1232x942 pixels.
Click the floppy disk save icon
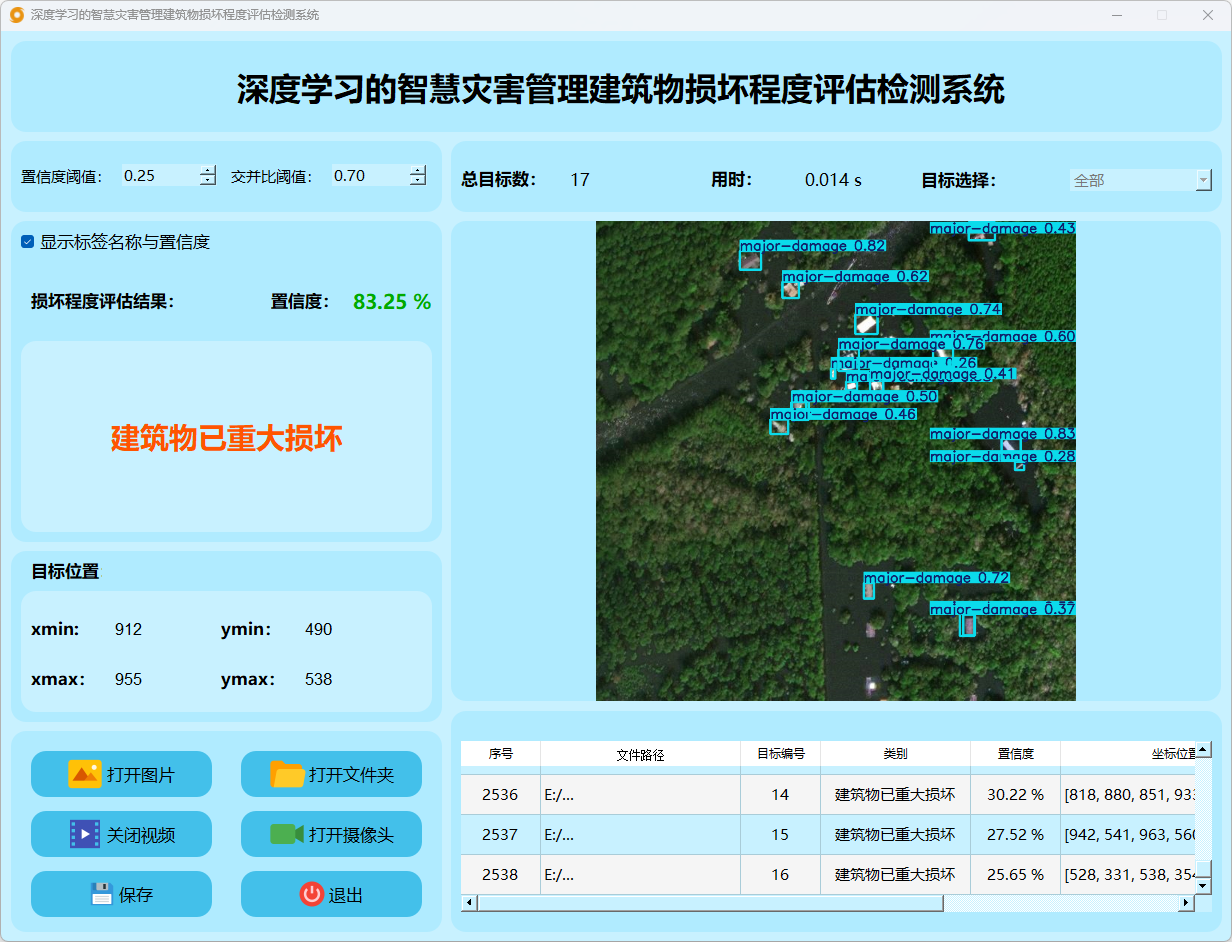click(101, 894)
